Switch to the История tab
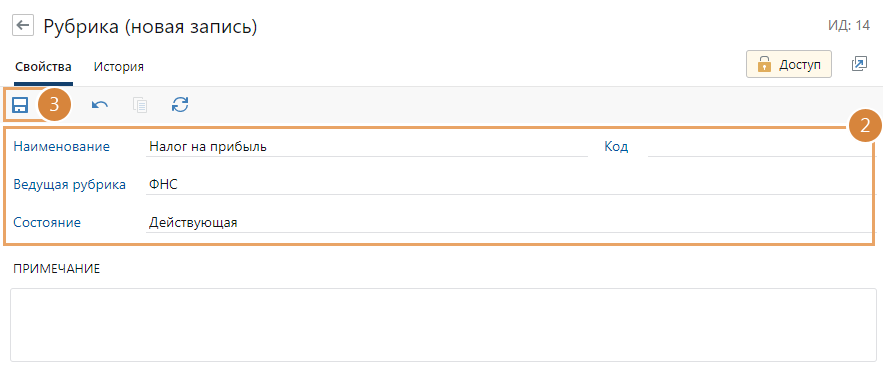Image resolution: width=883 pixels, height=367 pixels. [x=119, y=66]
